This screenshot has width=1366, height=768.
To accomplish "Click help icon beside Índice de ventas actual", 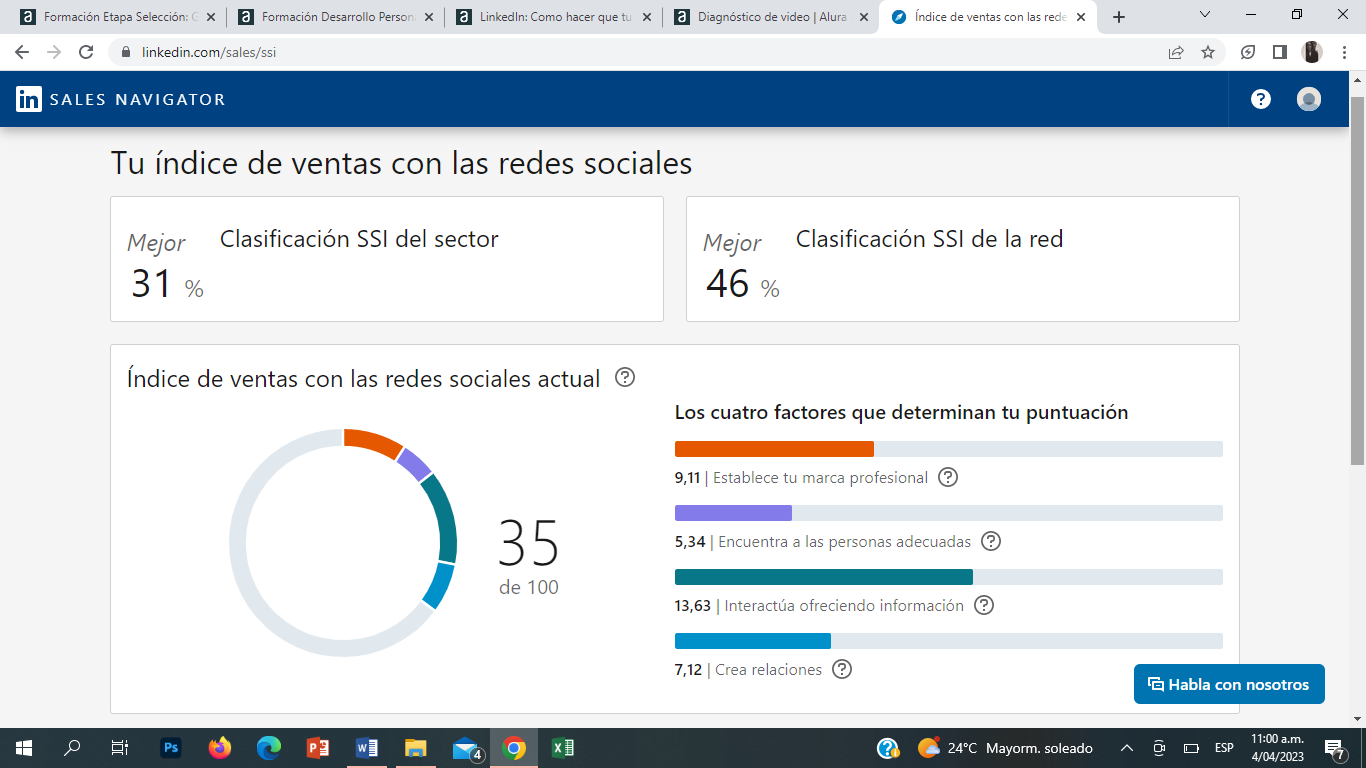I will pyautogui.click(x=625, y=377).
